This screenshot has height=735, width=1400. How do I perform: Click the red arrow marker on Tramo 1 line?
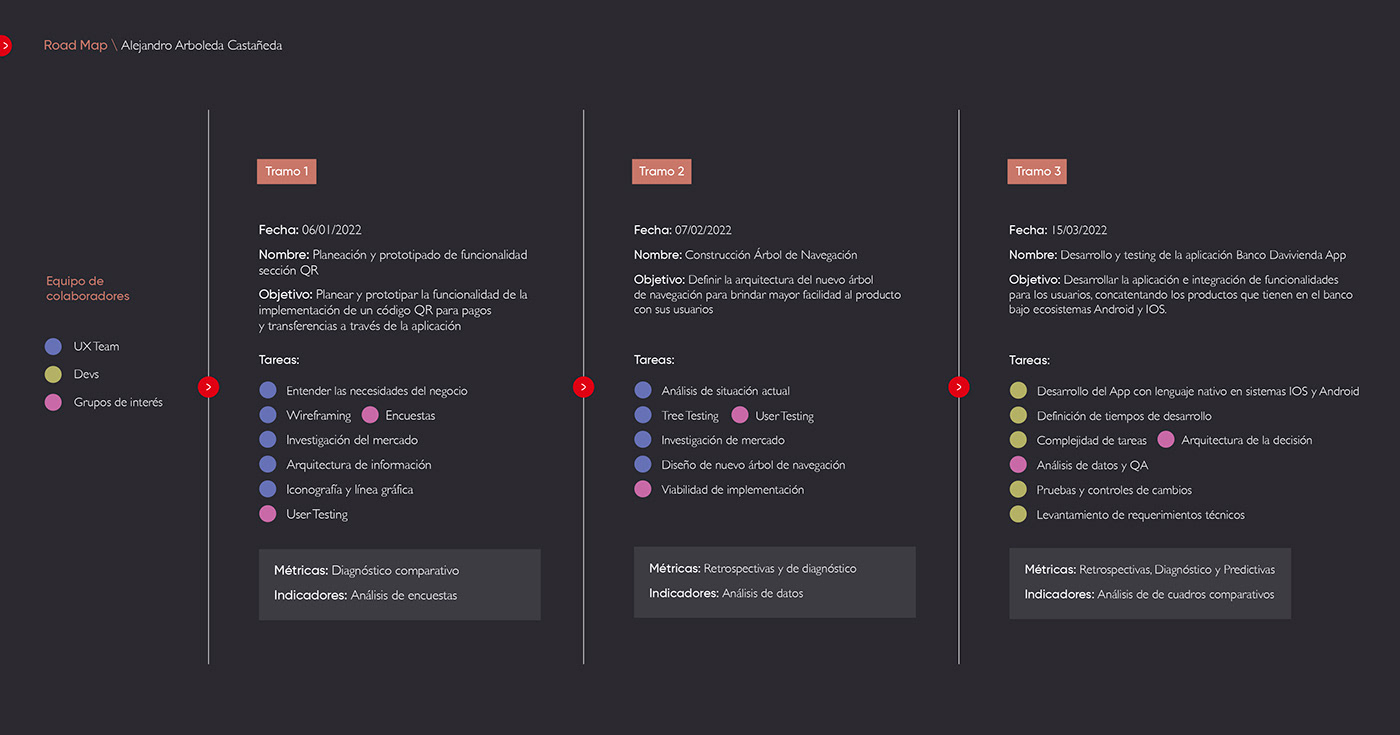point(208,387)
